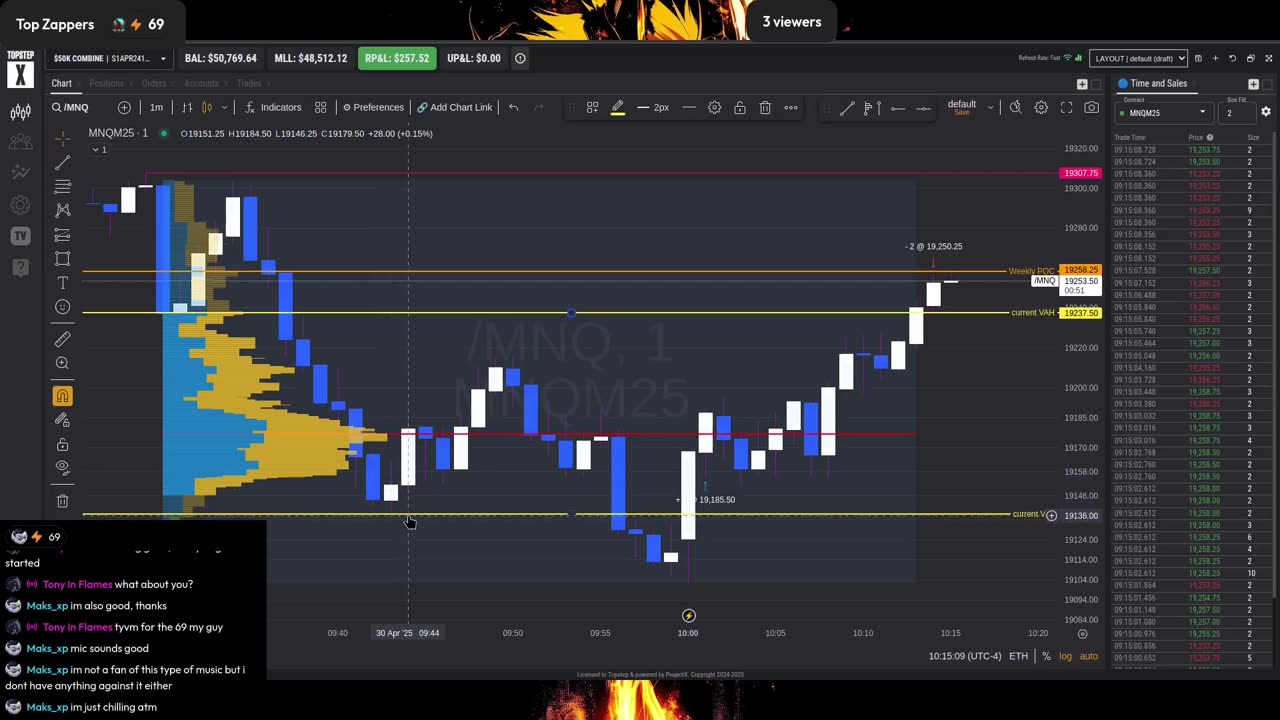The height and width of the screenshot is (720, 1280).
Task: Add a symbol with the plus icon
Action: tap(124, 107)
